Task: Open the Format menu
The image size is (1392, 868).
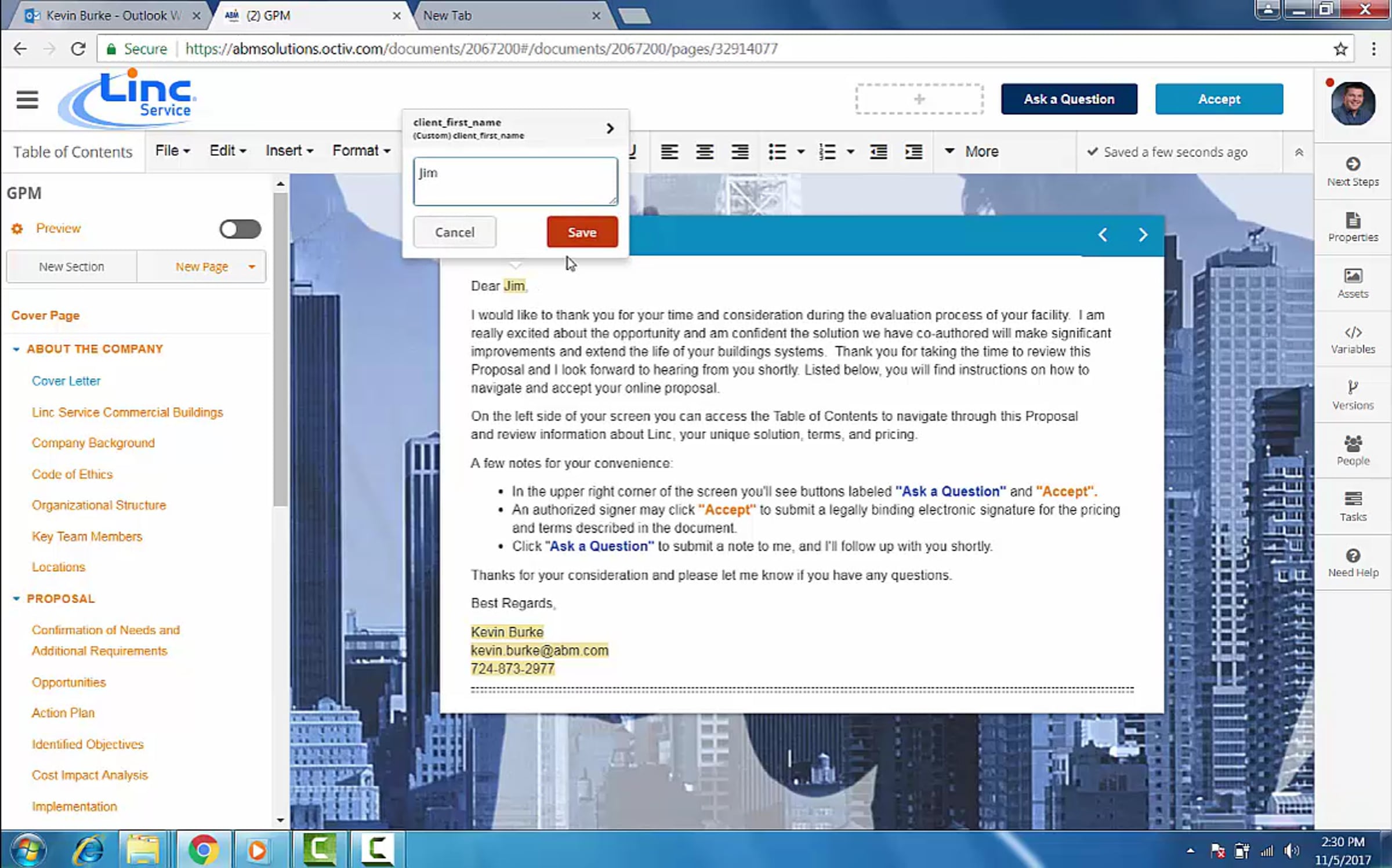Action: click(361, 151)
